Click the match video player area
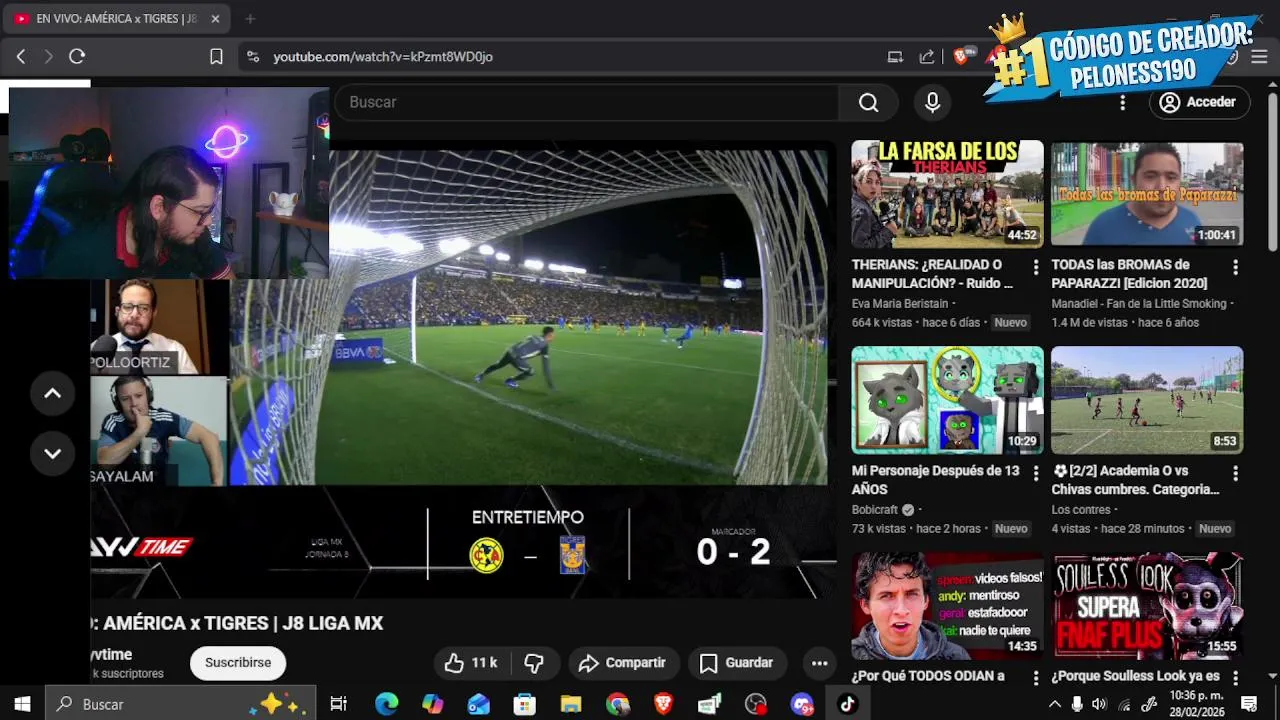The height and width of the screenshot is (720, 1280). [x=530, y=318]
